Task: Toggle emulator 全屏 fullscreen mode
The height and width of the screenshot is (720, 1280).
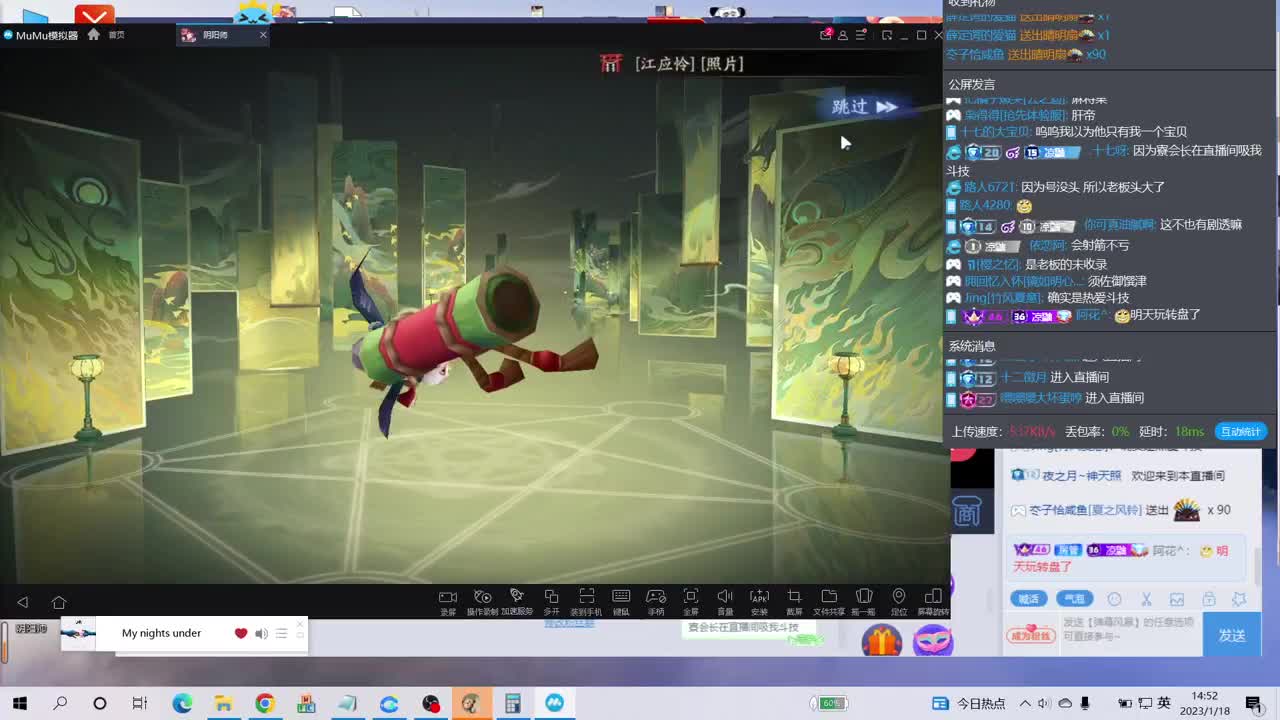Action: point(690,601)
